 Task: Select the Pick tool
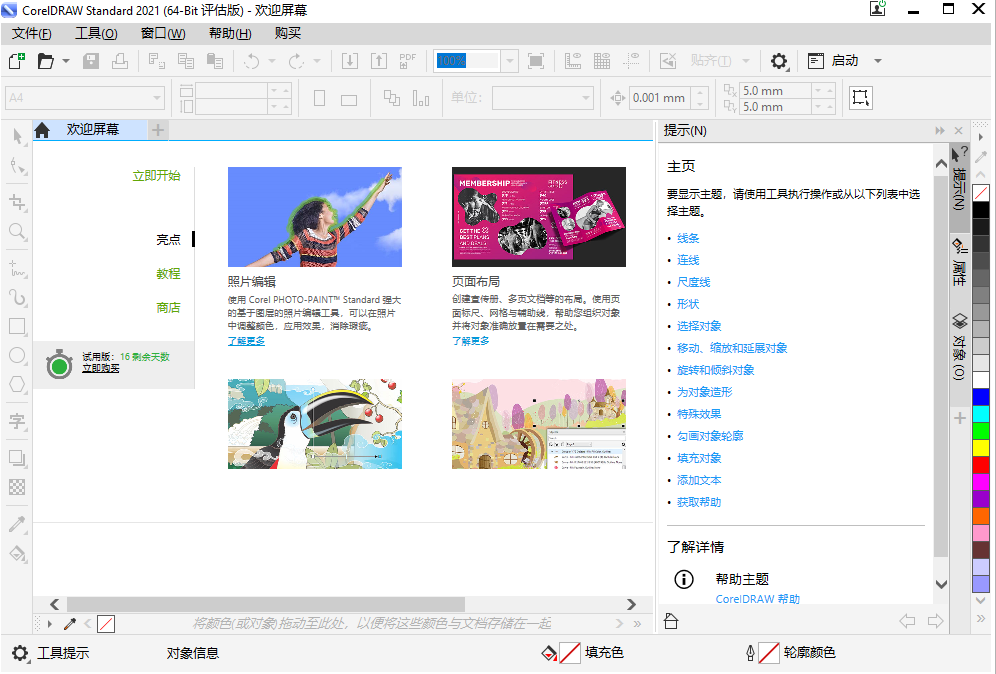(x=17, y=137)
